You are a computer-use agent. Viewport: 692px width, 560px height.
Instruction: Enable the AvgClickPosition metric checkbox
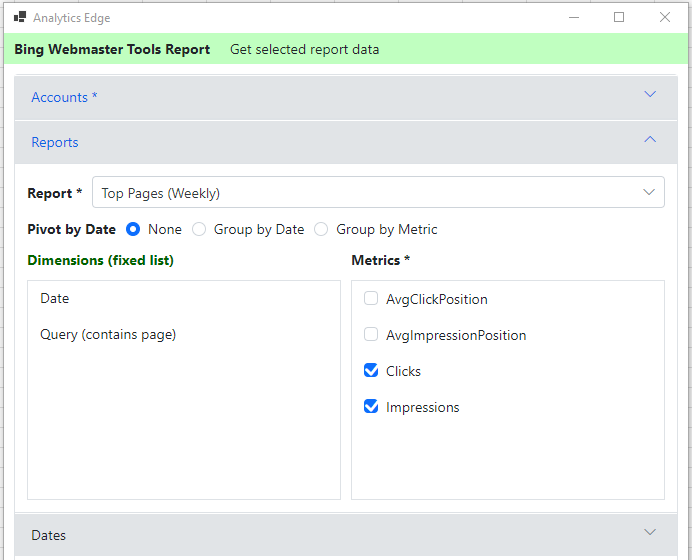click(x=371, y=298)
